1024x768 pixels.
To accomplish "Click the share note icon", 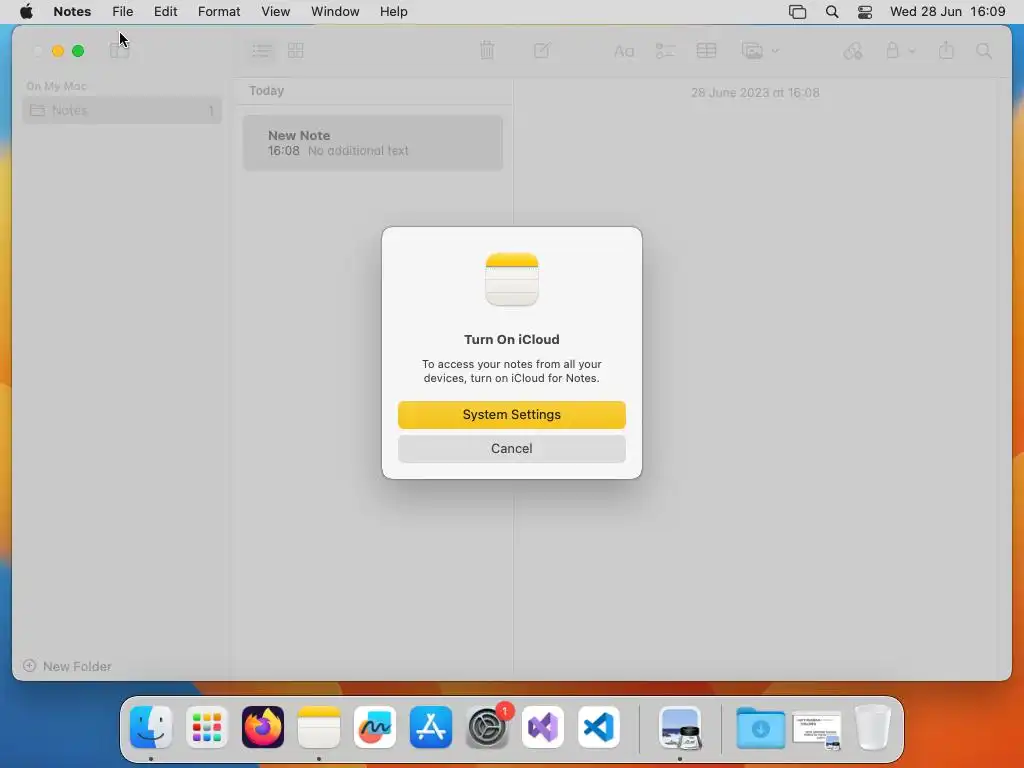I will 946,50.
